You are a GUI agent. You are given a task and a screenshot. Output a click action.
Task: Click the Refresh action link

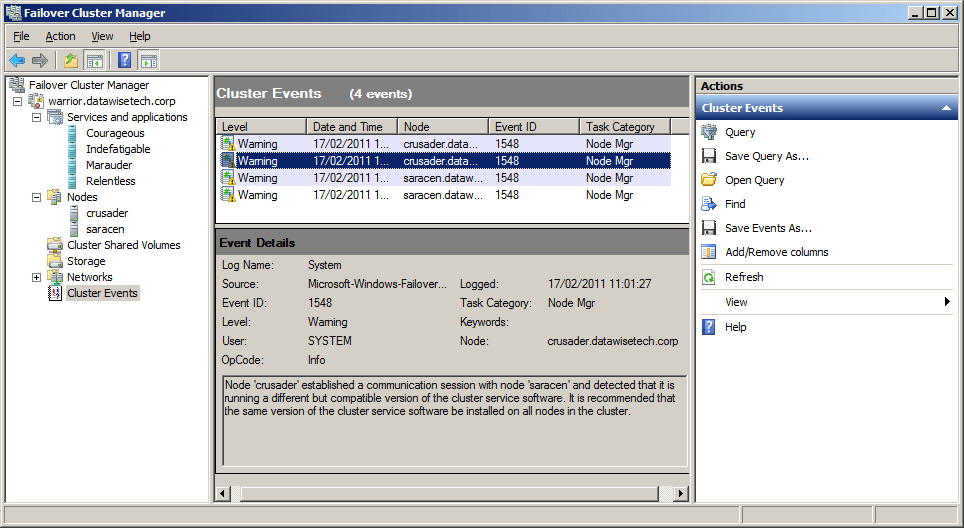(x=744, y=277)
